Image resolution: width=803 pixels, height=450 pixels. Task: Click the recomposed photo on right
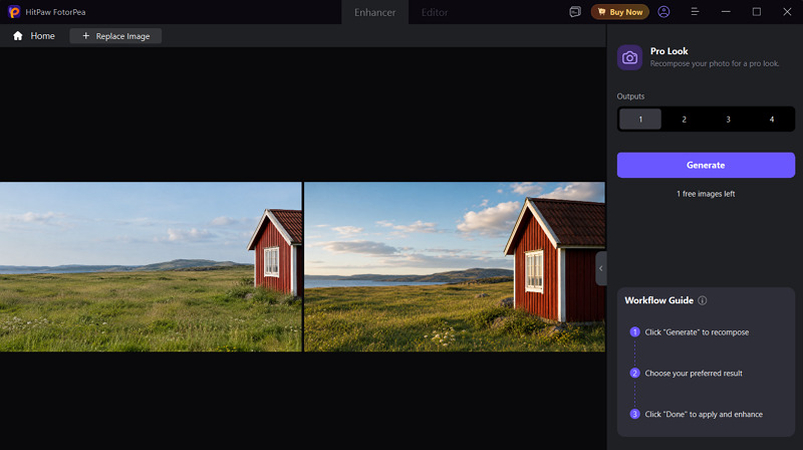(454, 267)
